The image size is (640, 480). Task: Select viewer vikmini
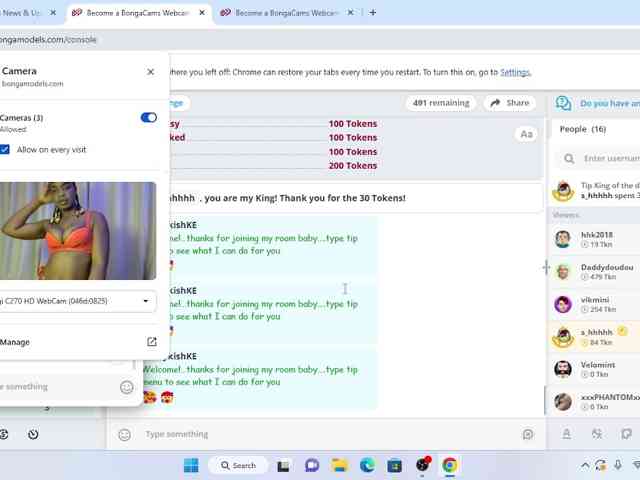point(594,304)
